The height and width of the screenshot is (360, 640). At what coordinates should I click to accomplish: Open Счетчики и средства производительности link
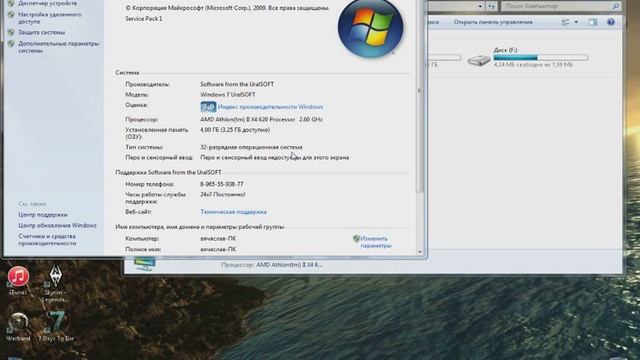coord(47,240)
